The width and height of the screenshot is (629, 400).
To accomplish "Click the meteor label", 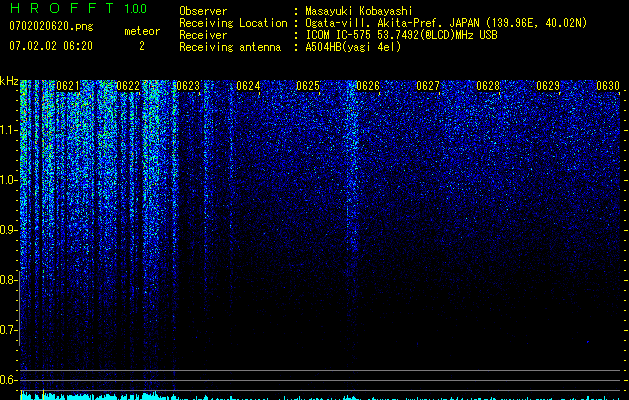I will [142, 31].
